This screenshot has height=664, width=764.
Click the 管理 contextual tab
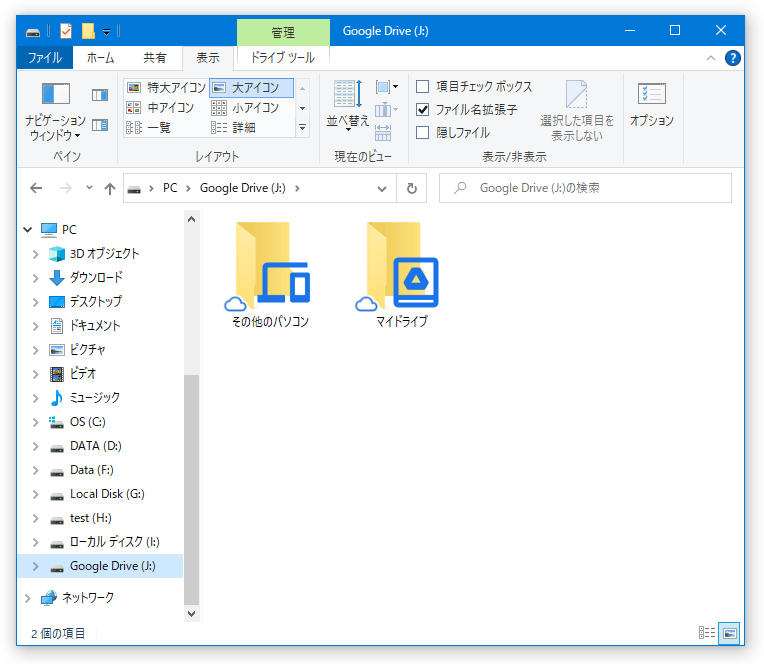[283, 33]
